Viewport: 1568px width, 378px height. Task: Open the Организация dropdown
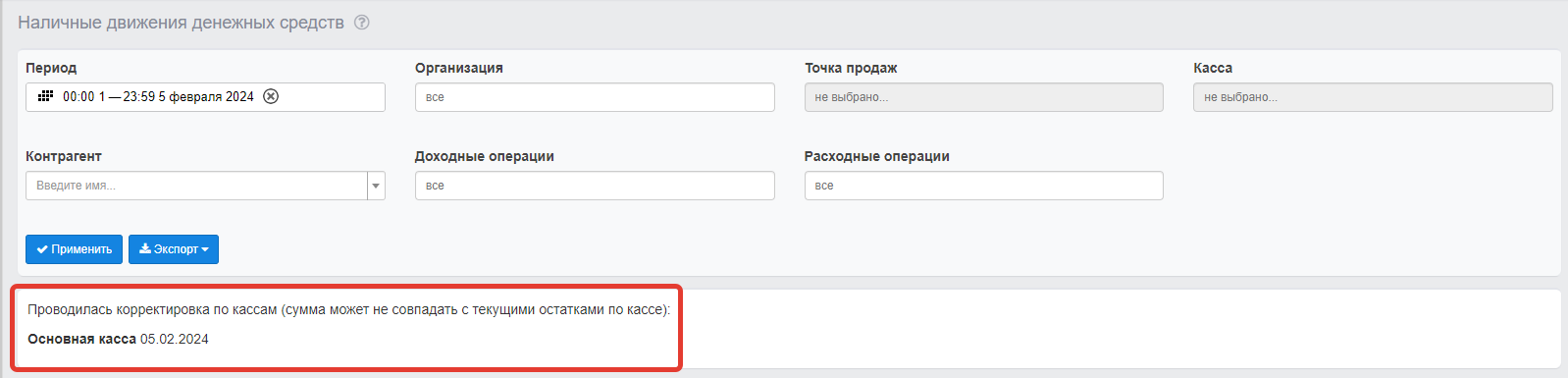coord(595,97)
